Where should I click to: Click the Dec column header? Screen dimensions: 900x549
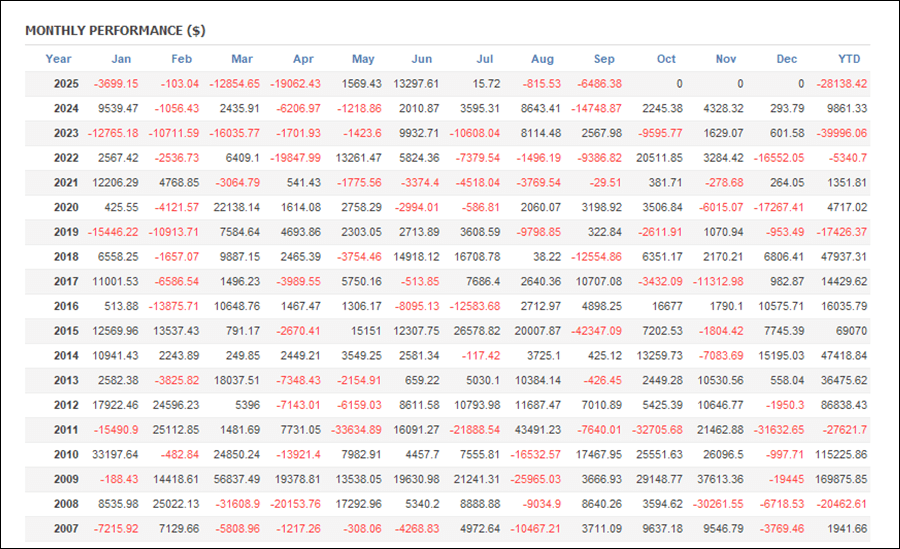[x=789, y=59]
